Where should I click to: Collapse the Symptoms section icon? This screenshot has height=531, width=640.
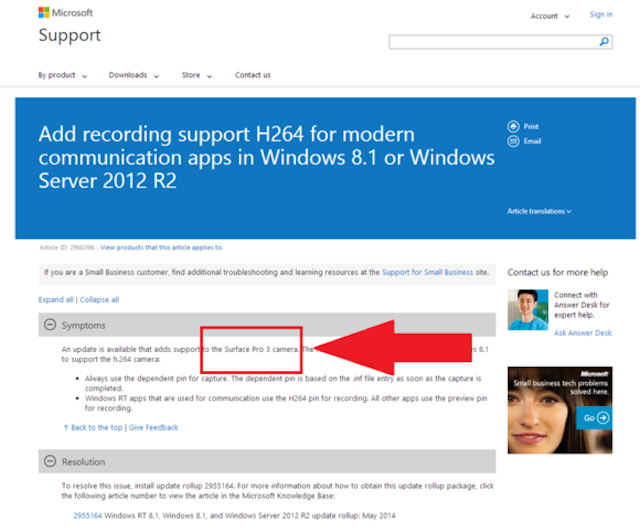click(49, 326)
